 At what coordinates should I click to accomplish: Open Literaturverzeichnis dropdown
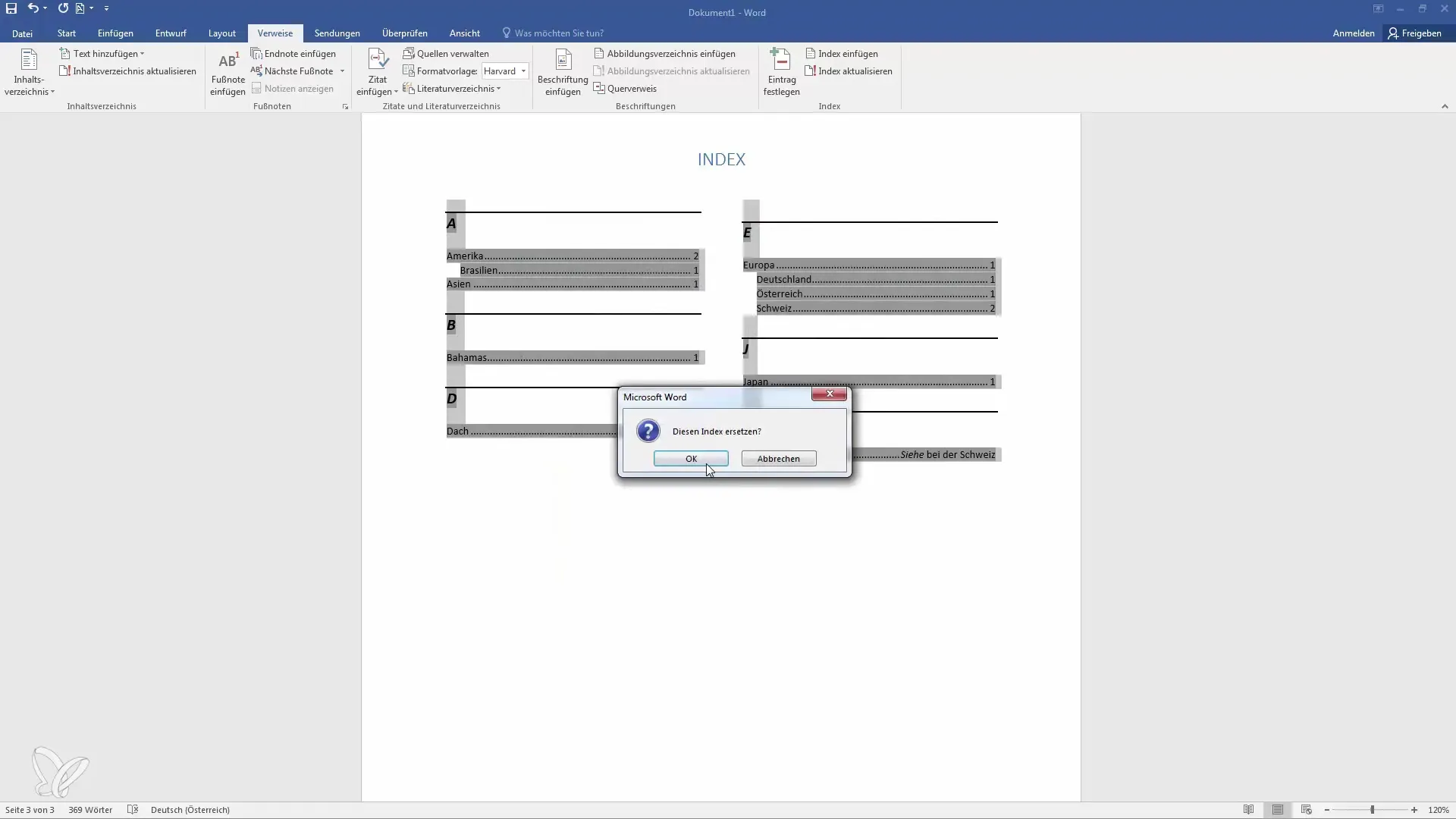(452, 89)
